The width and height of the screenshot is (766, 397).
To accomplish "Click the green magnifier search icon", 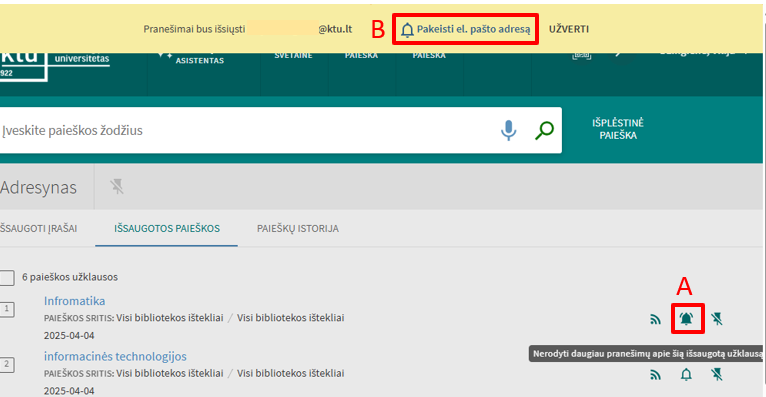I will click(x=544, y=130).
